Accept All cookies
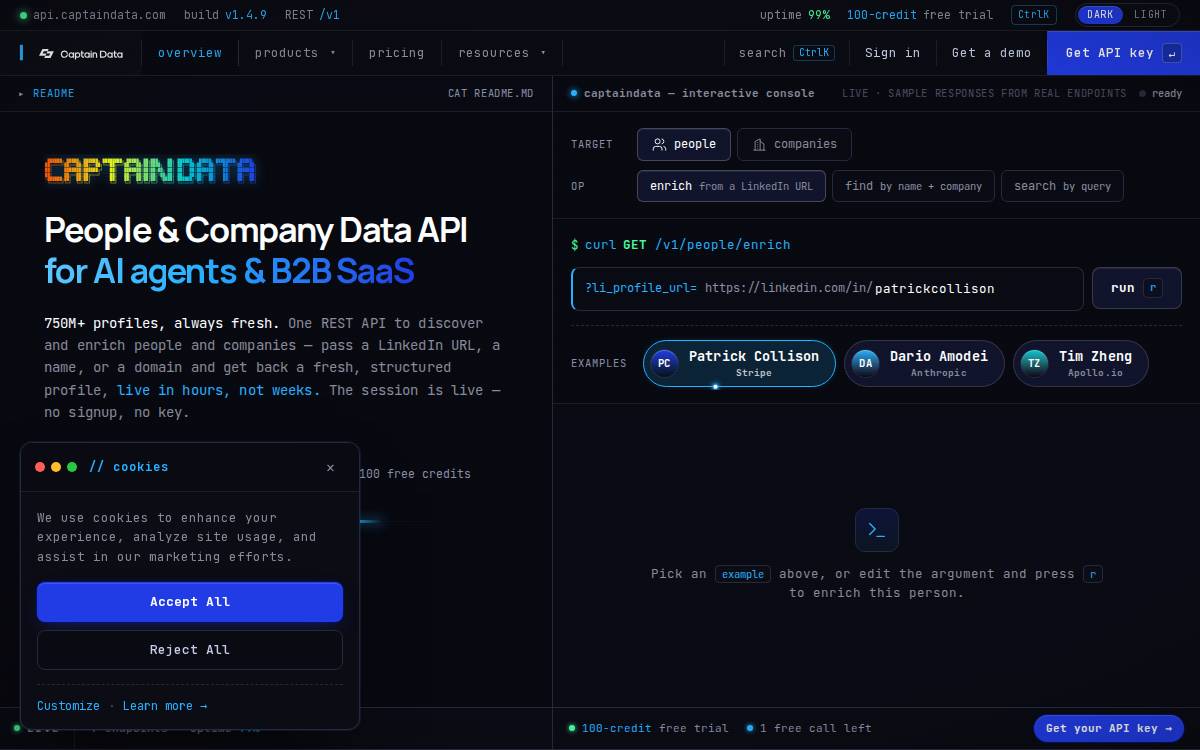 click(190, 602)
